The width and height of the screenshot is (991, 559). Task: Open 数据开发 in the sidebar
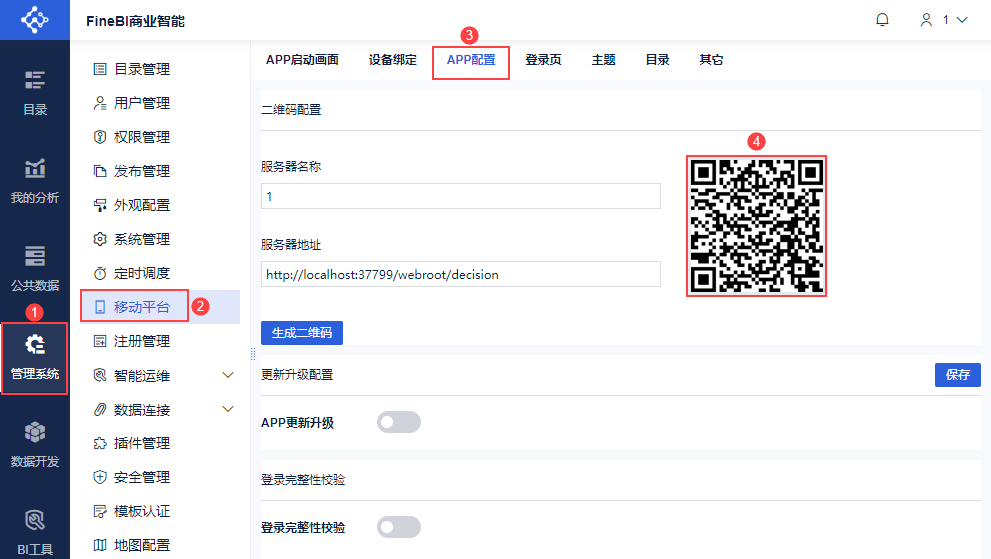tap(35, 445)
